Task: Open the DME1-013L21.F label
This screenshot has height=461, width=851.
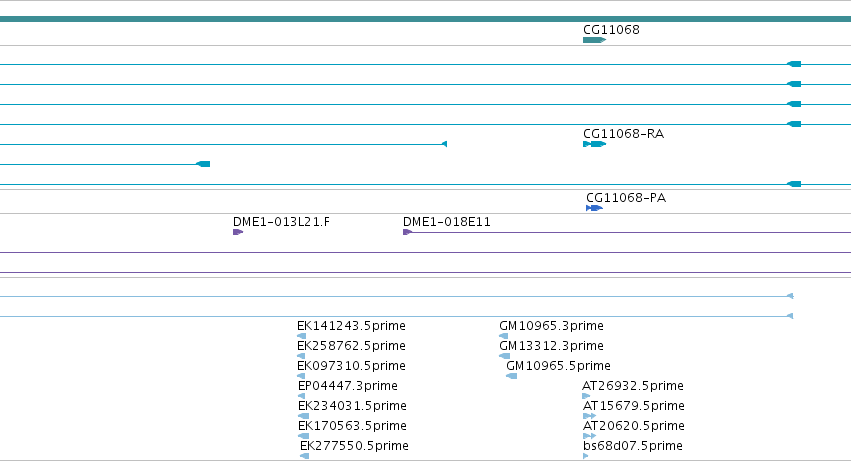Action: point(281,222)
